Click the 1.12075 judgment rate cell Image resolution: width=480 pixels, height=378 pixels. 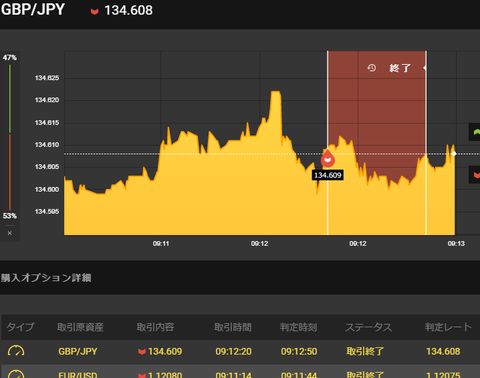click(443, 375)
